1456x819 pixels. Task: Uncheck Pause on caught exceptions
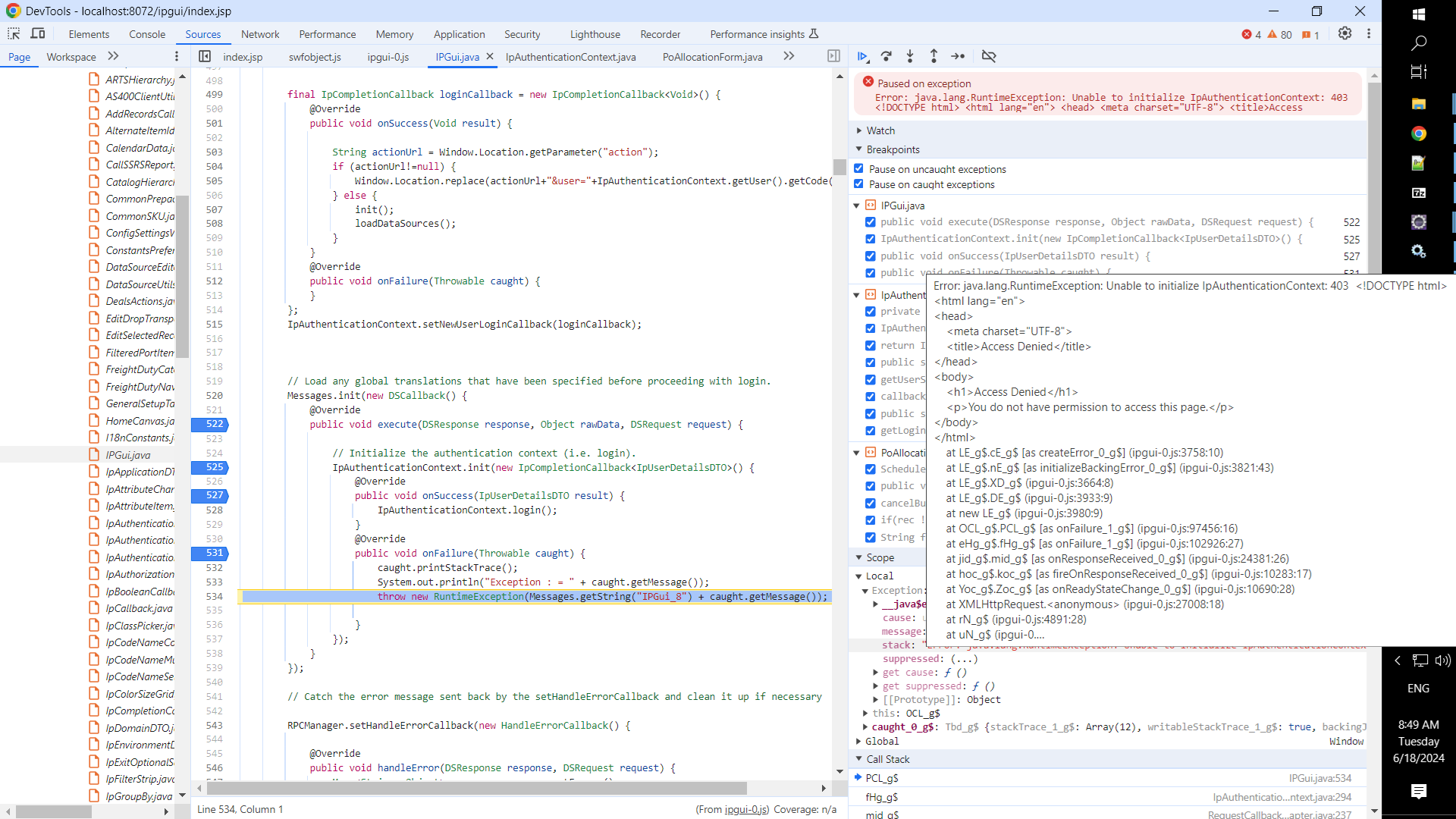[858, 184]
